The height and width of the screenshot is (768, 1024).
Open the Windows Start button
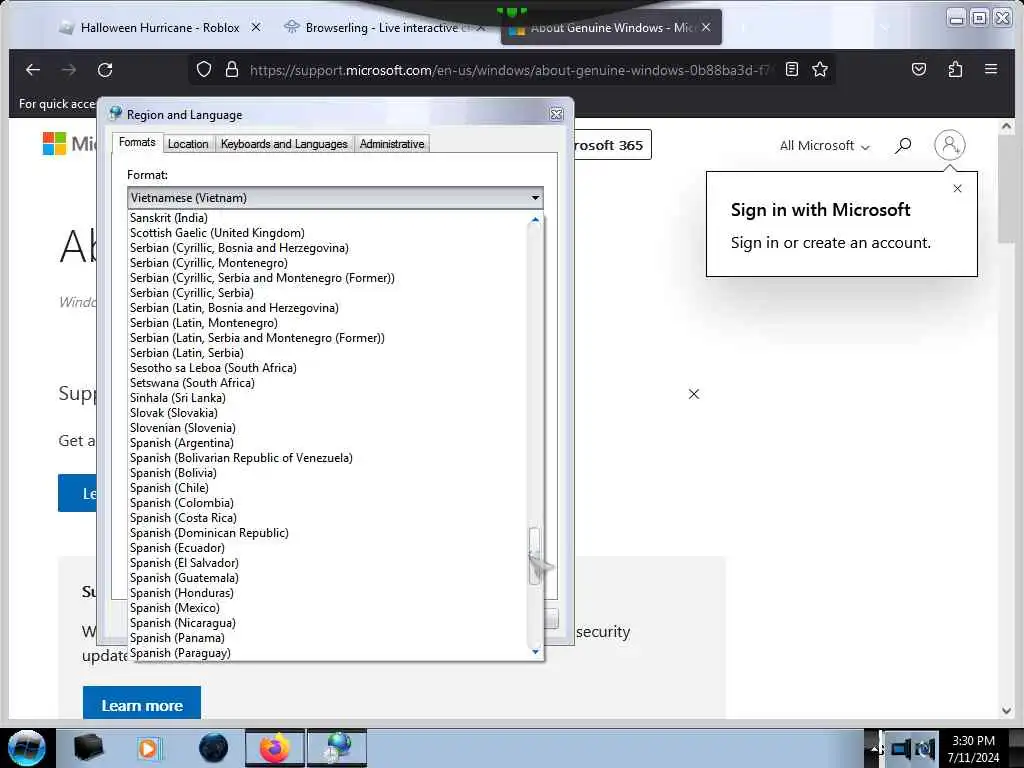pyautogui.click(x=27, y=748)
